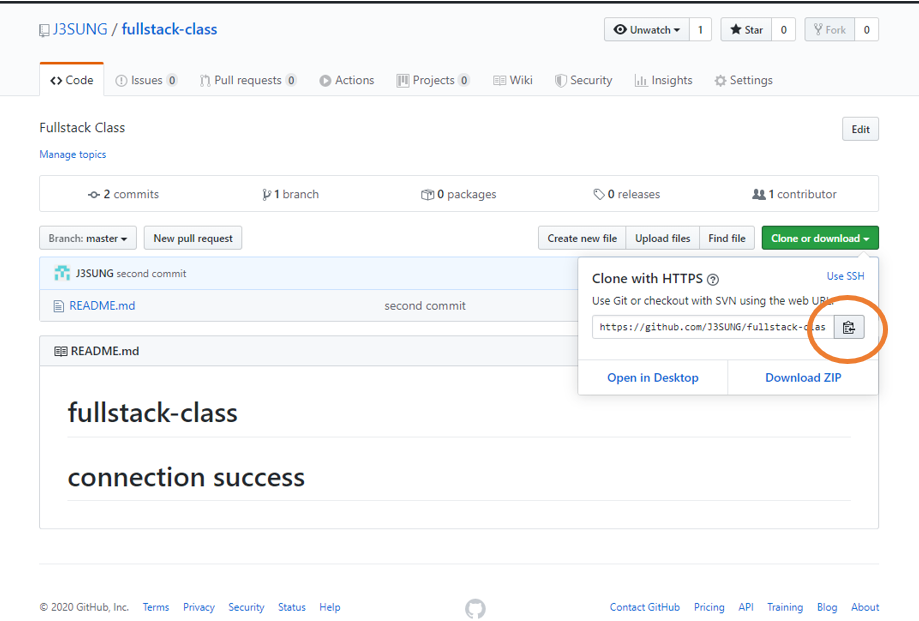Open the Unwatch dropdown
Screen dimensions: 919x621
tap(647, 30)
